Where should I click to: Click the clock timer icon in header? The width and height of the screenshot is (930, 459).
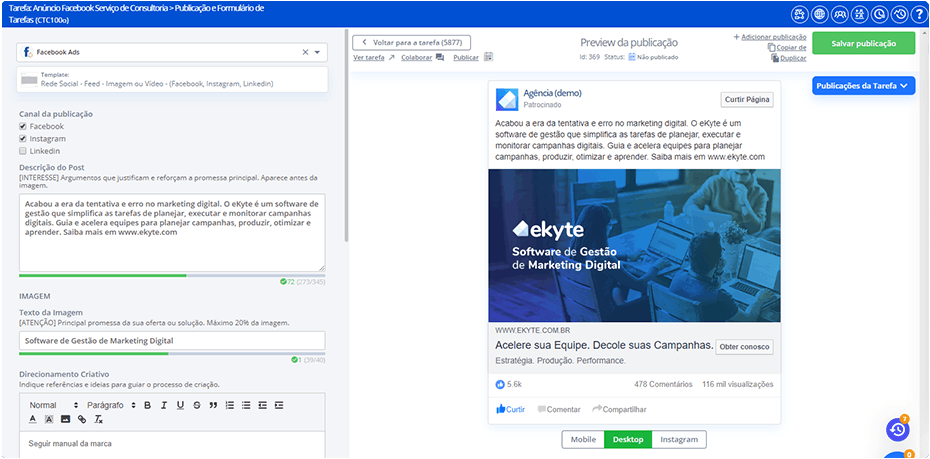click(x=880, y=15)
